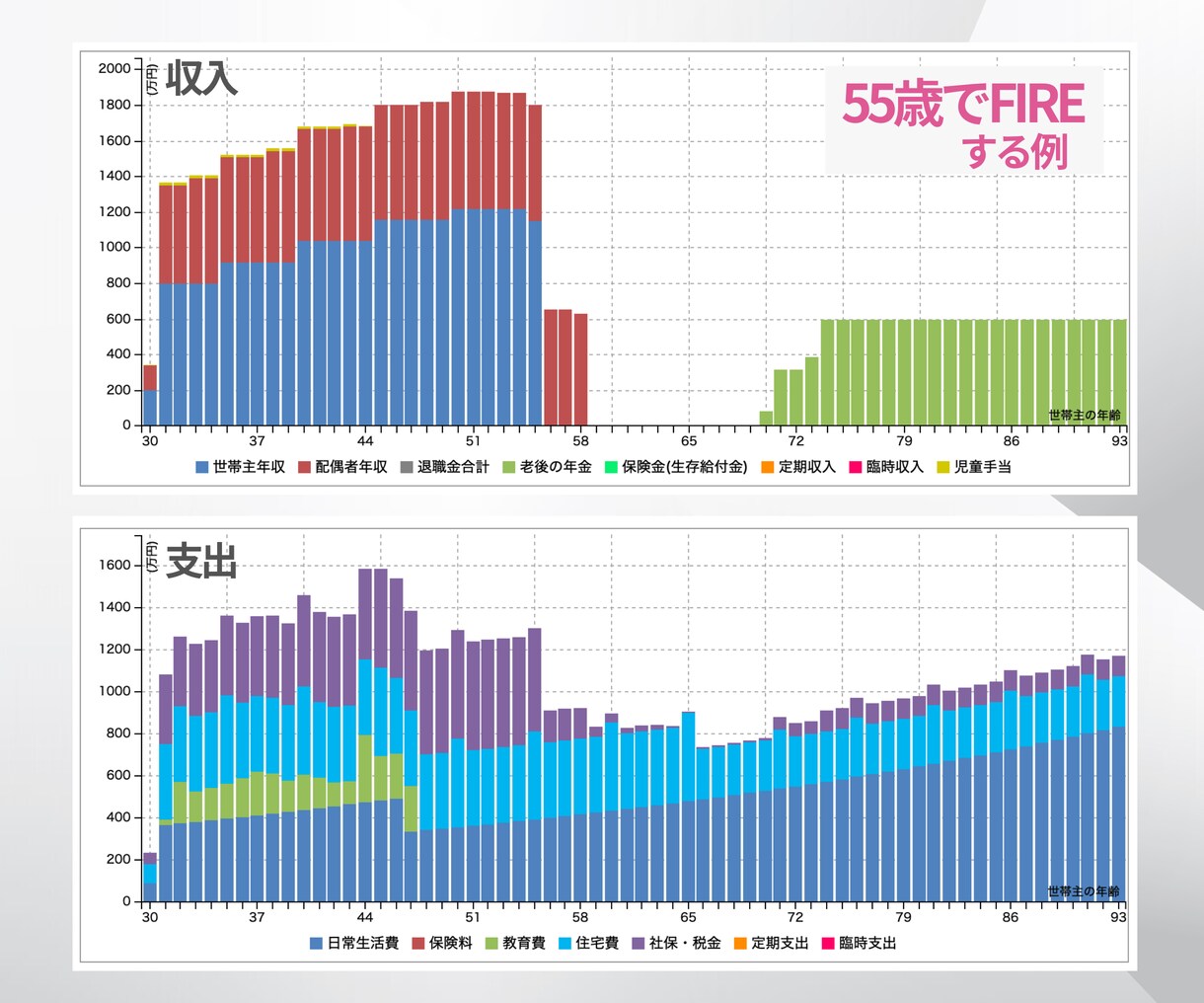
Task: Click the green swatch beside 教育費
Action: coord(492,943)
